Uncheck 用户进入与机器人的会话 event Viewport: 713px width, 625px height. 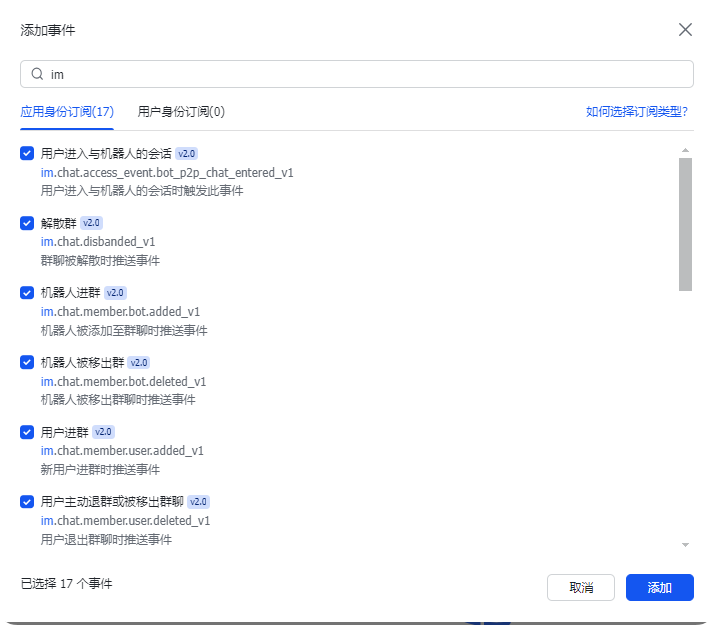pos(27,154)
